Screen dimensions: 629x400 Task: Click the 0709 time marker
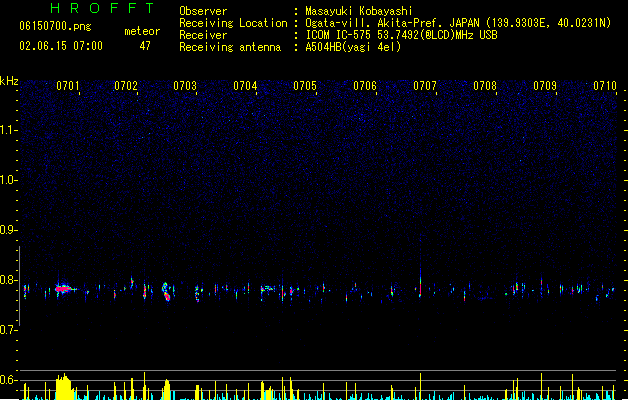[x=545, y=86]
